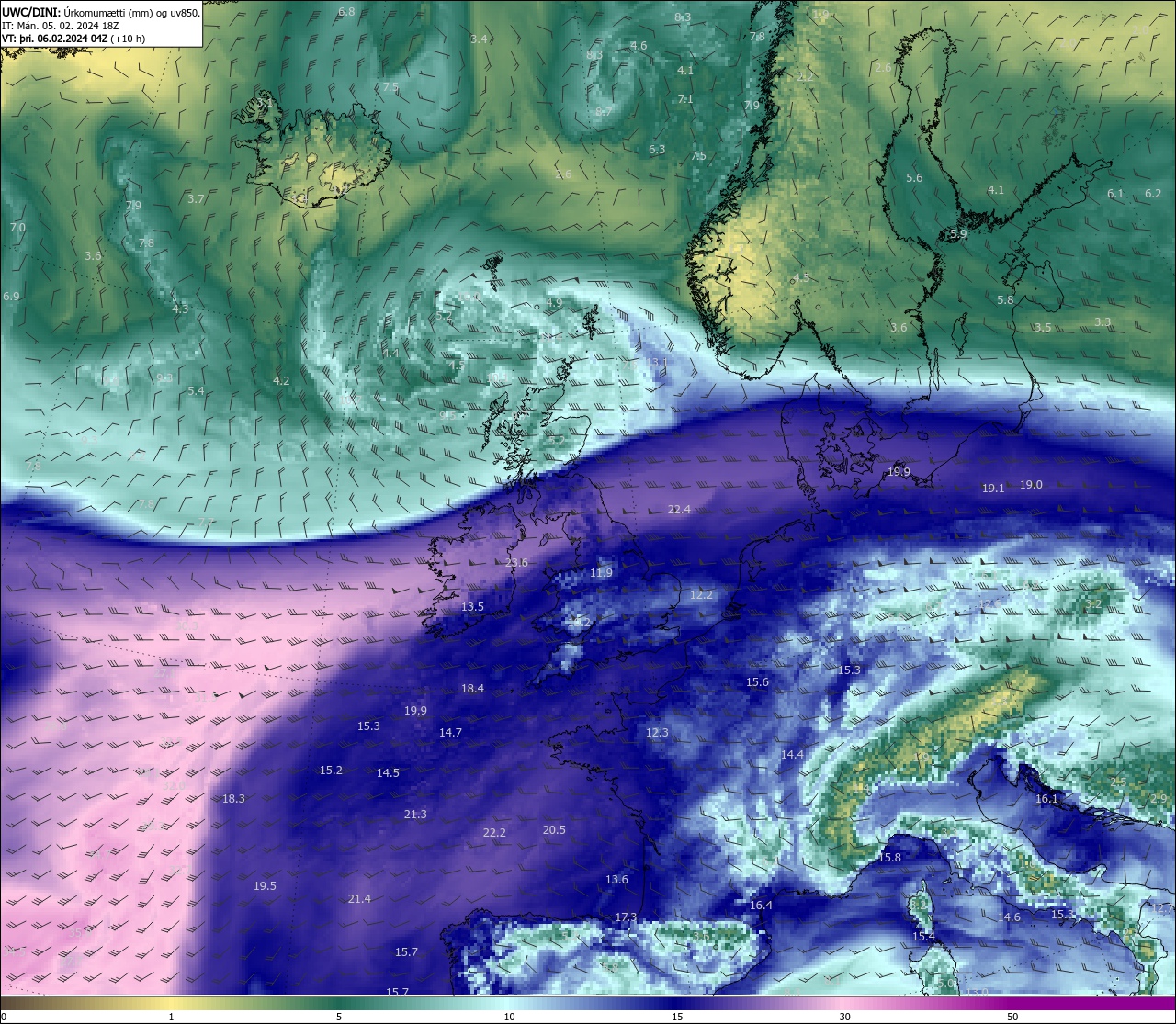Click the 5.6 value label

[x=914, y=178]
